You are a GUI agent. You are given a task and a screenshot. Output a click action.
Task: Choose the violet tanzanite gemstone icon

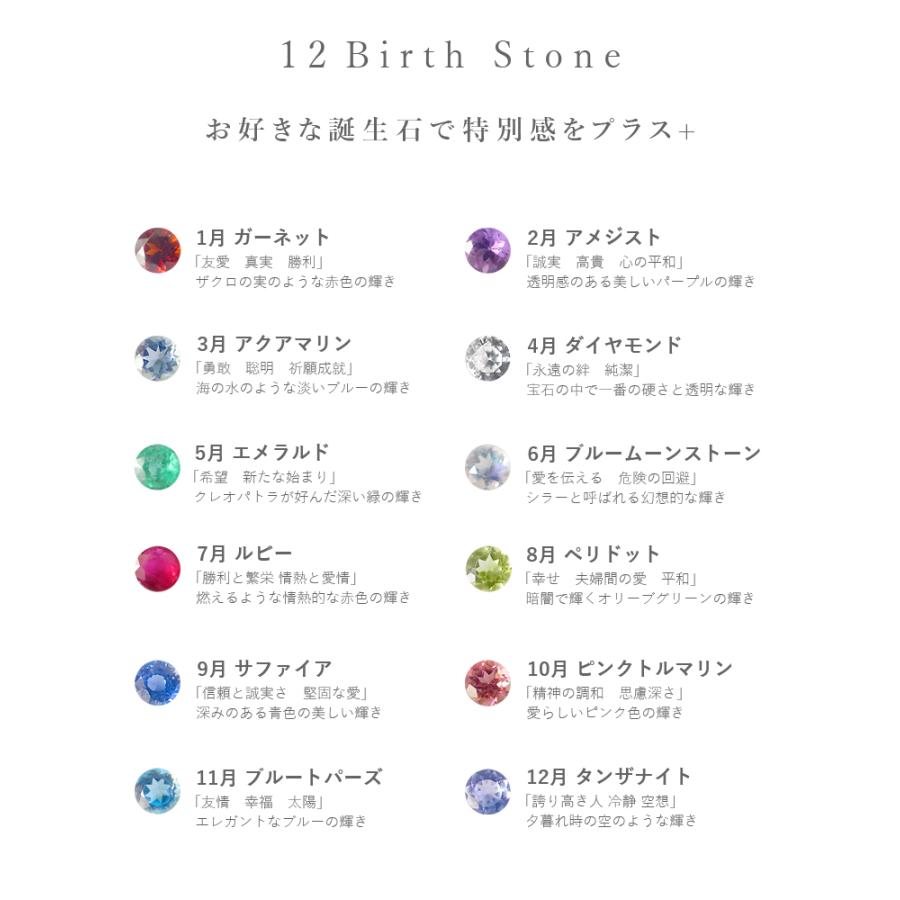point(488,791)
